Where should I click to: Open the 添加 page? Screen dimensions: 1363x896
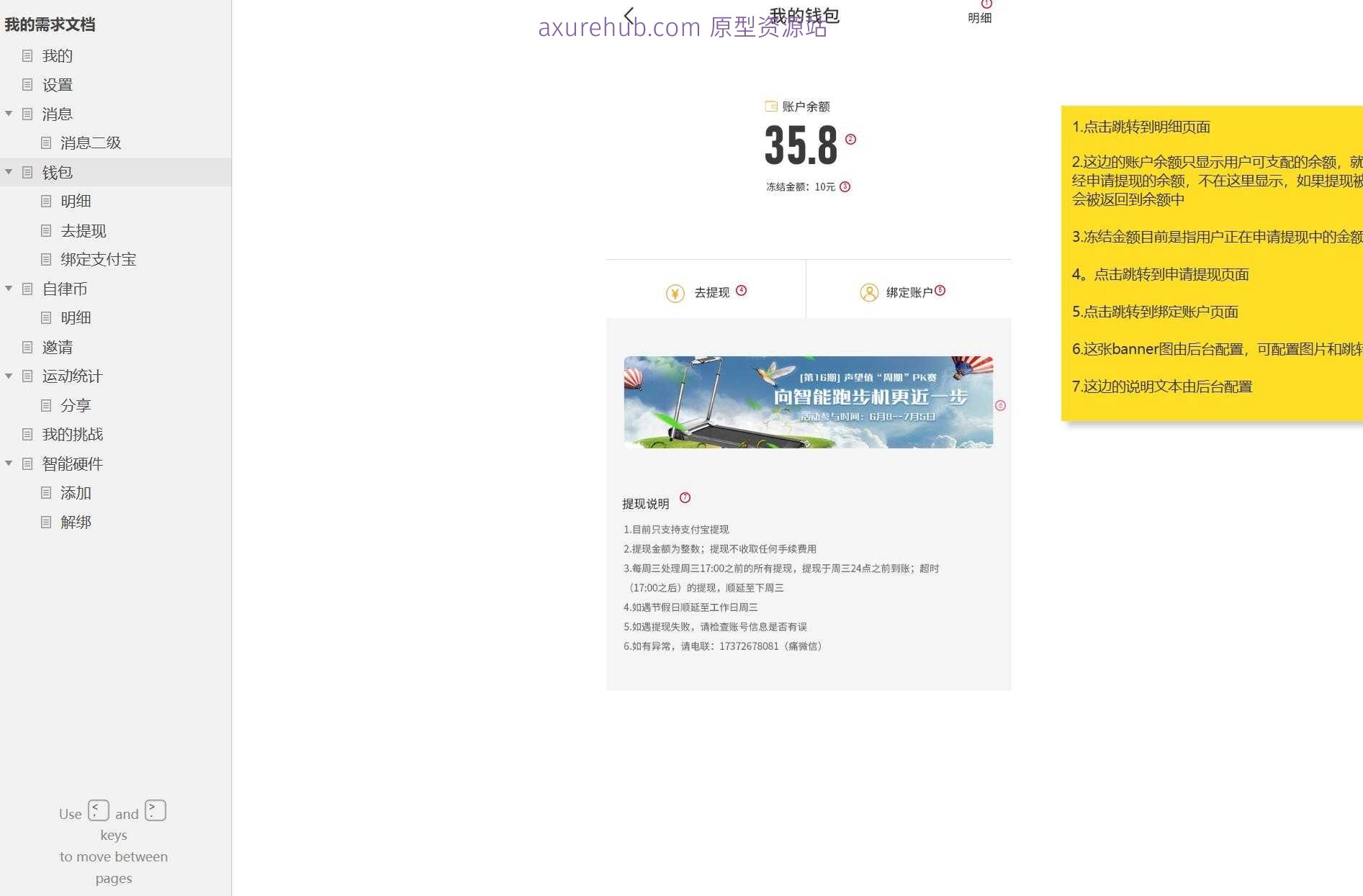[x=76, y=493]
